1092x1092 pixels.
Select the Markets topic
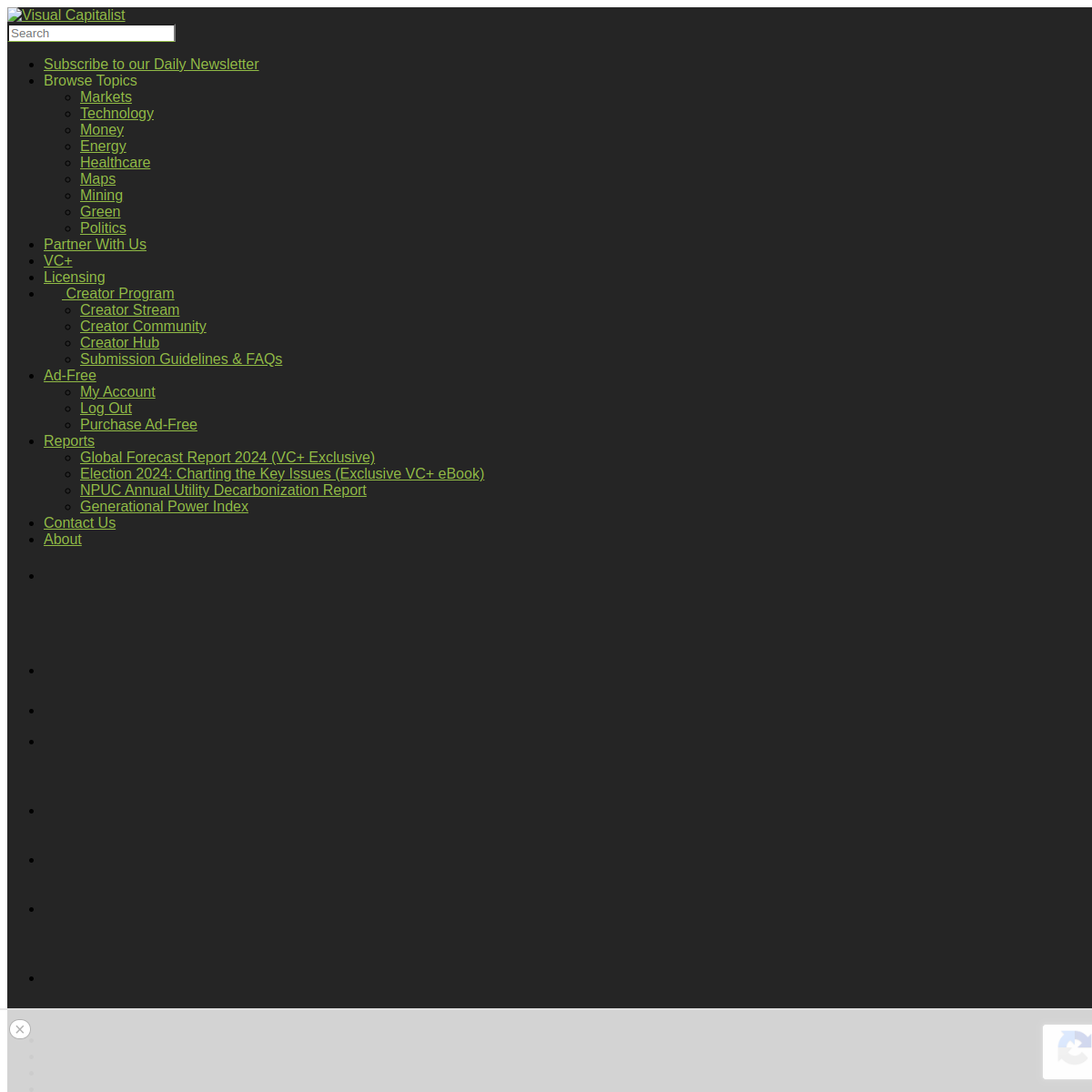106,97
